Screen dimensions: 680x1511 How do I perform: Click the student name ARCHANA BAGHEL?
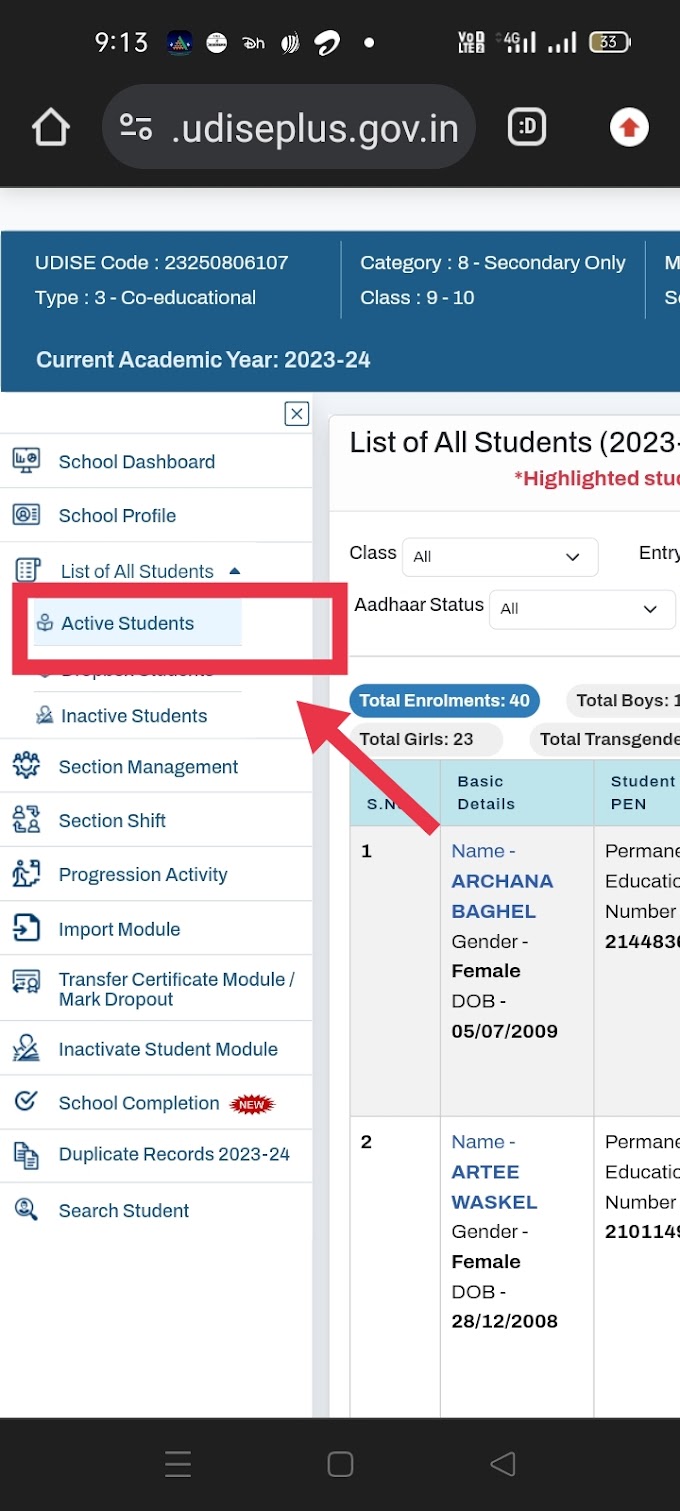point(502,895)
